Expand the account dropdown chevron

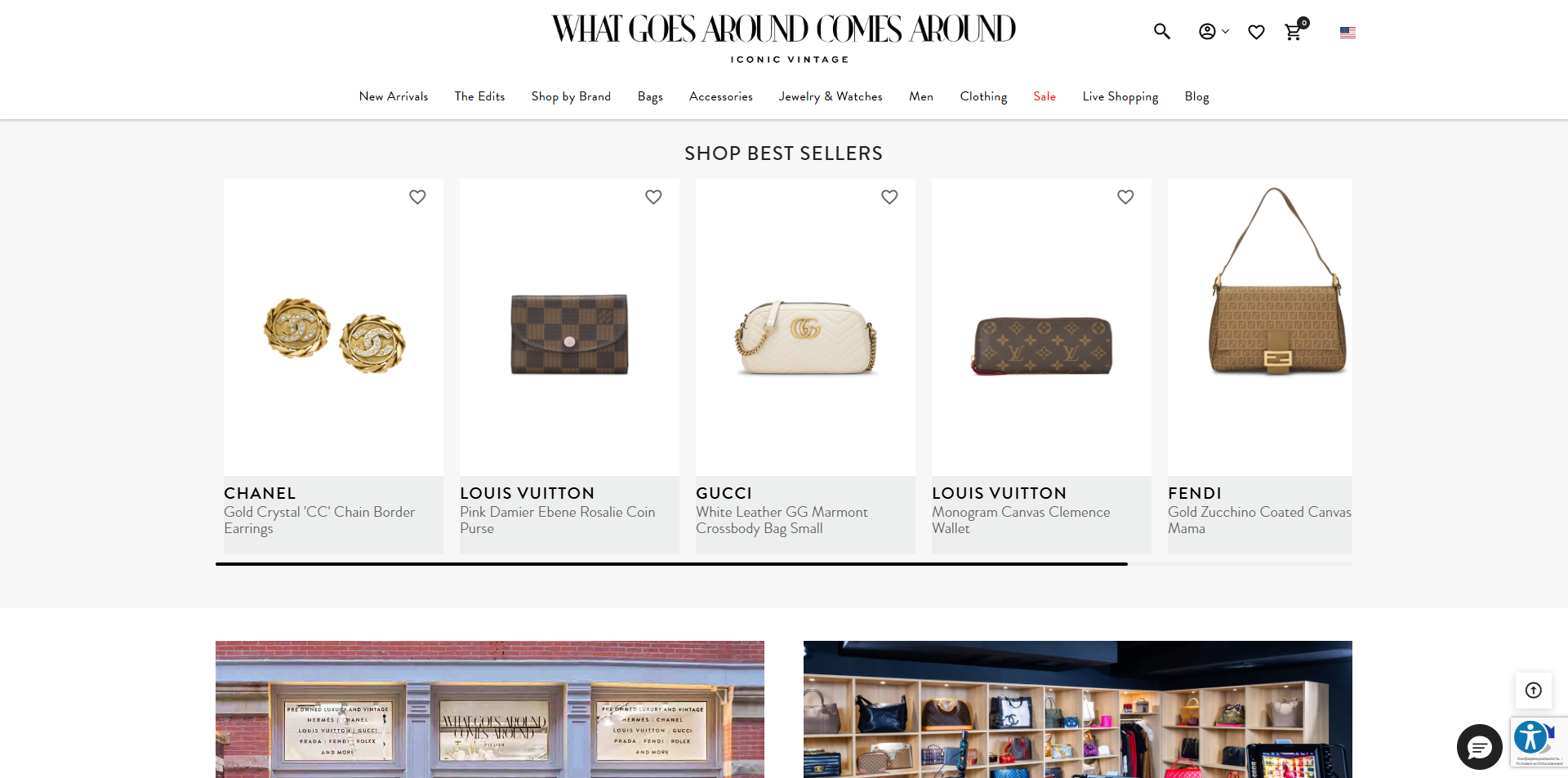point(1225,32)
